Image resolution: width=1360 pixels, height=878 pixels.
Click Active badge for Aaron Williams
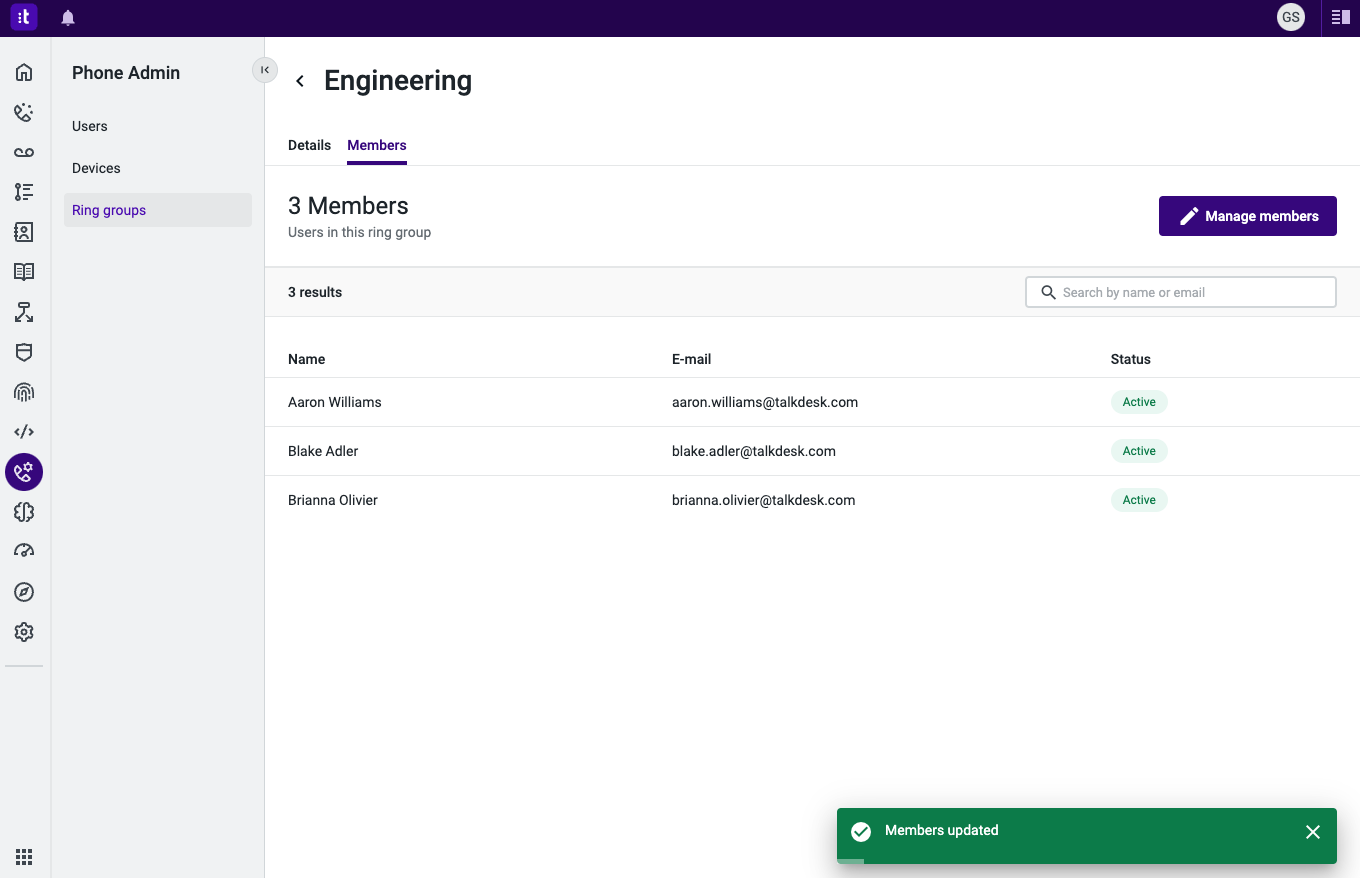1139,402
